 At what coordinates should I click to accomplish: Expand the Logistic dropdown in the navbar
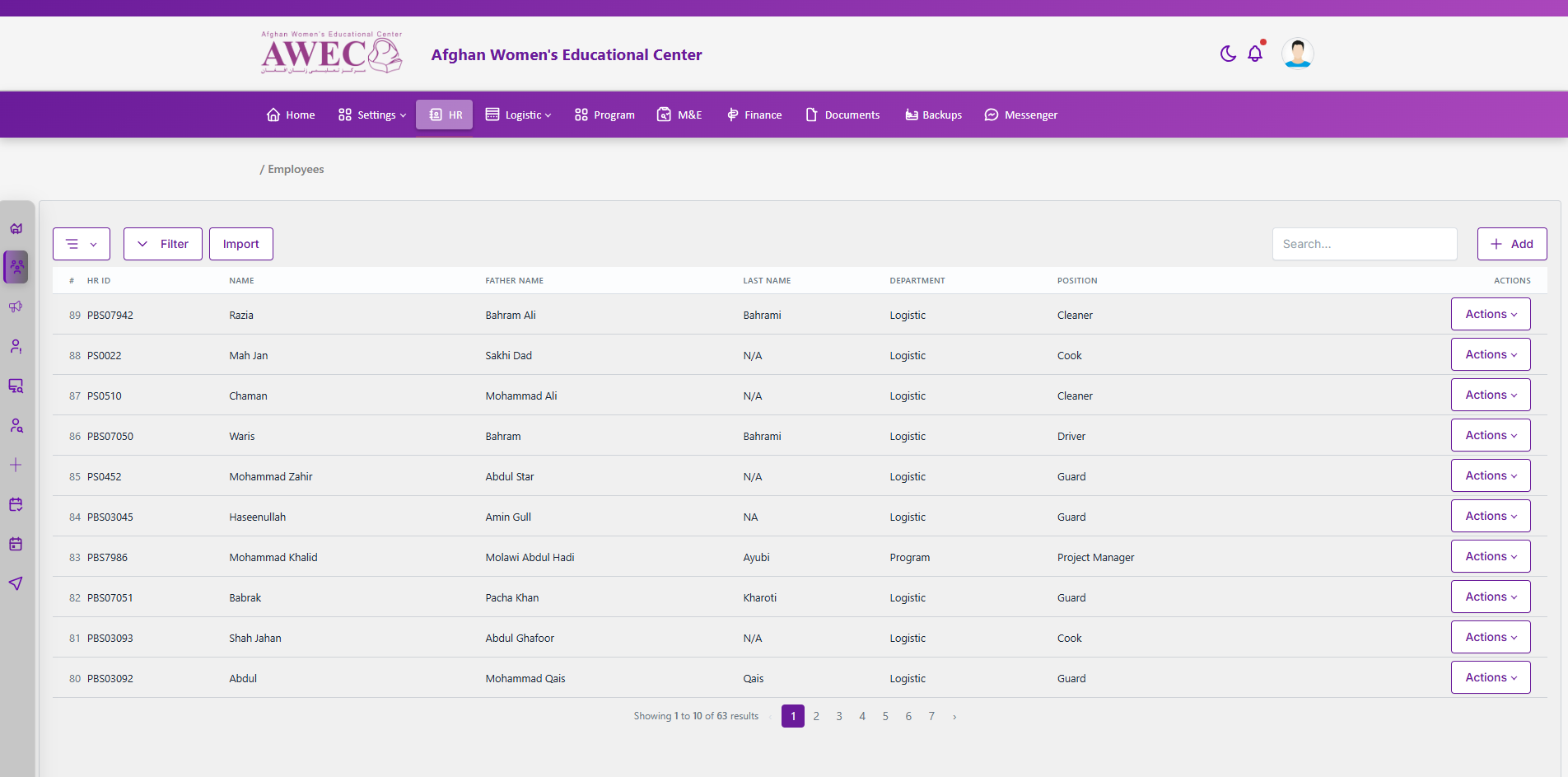(x=518, y=115)
